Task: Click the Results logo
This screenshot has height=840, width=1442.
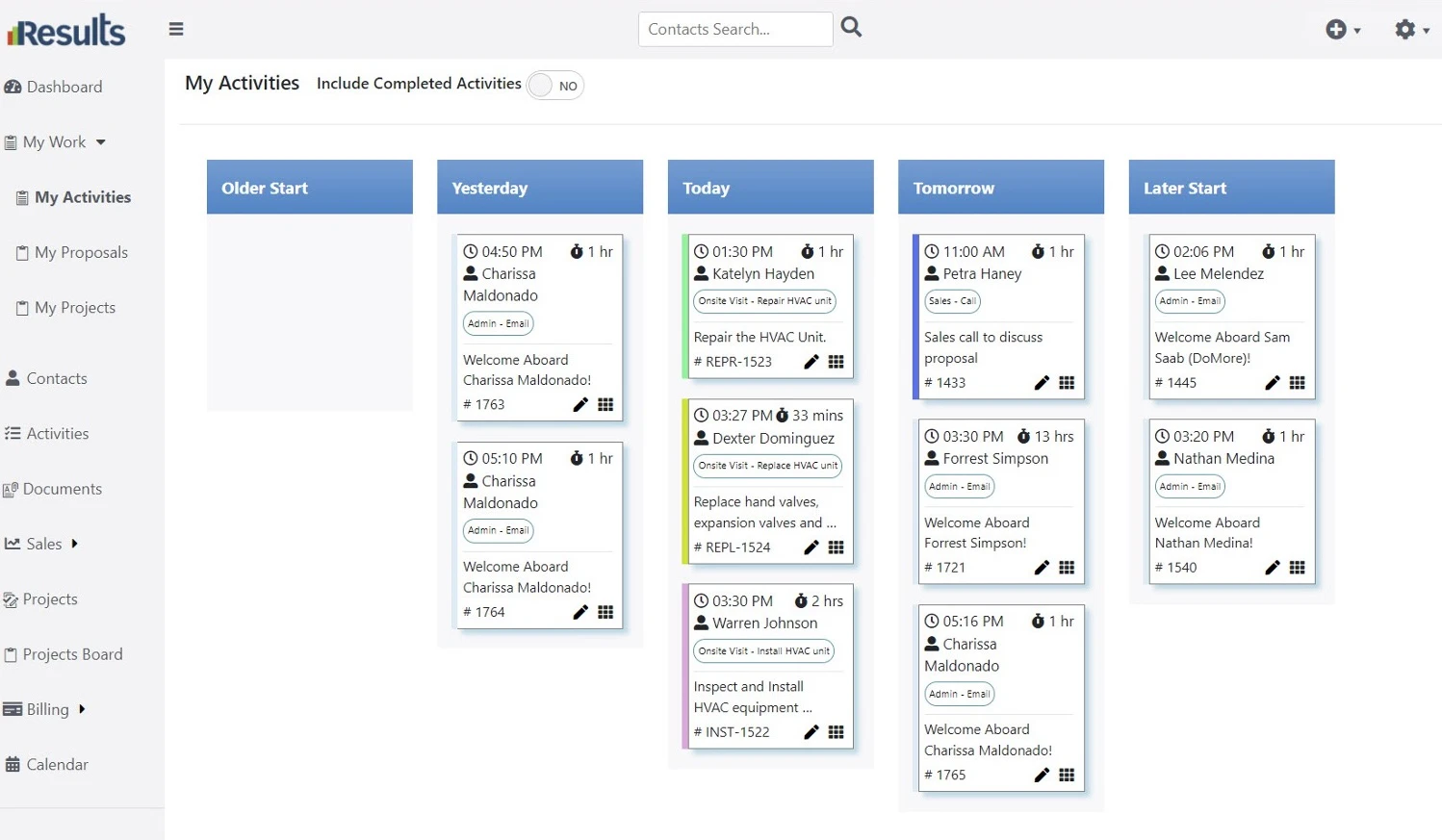Action: pyautogui.click(x=64, y=29)
